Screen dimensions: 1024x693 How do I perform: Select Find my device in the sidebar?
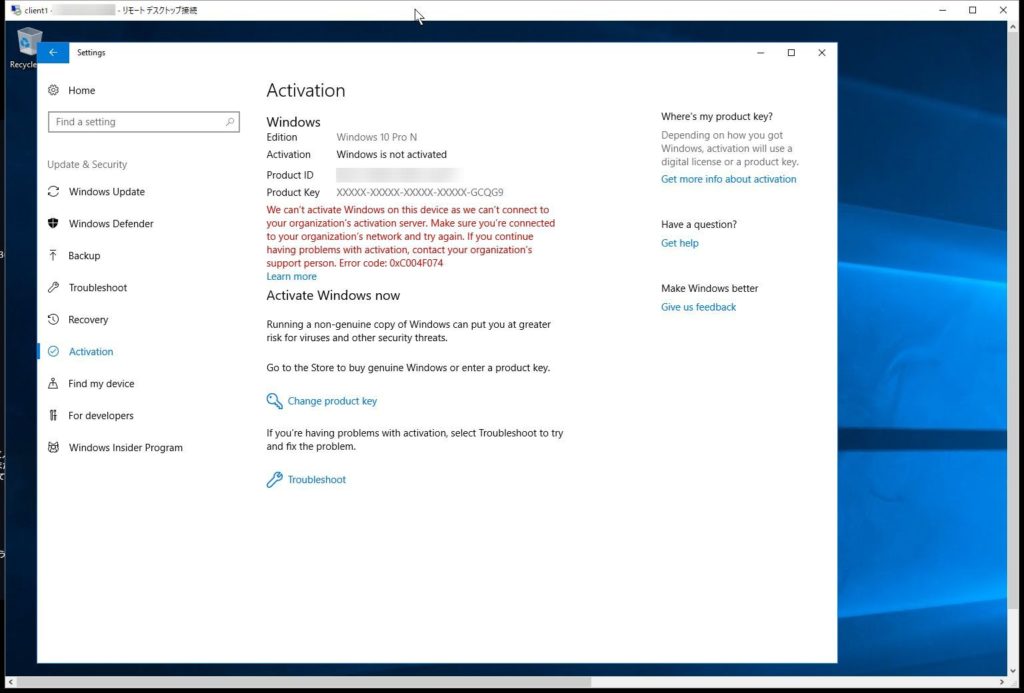[101, 383]
